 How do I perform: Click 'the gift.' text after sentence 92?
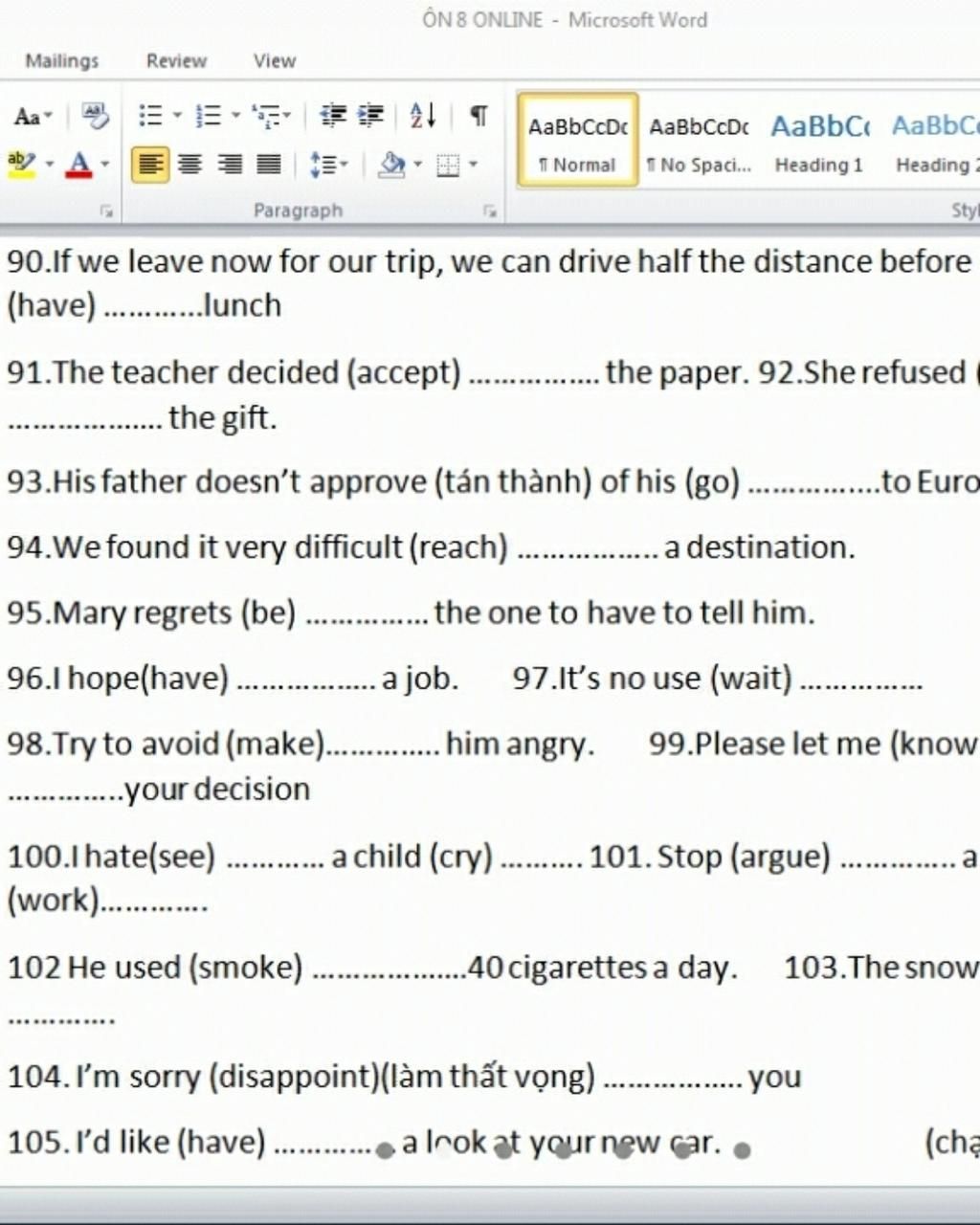[222, 418]
